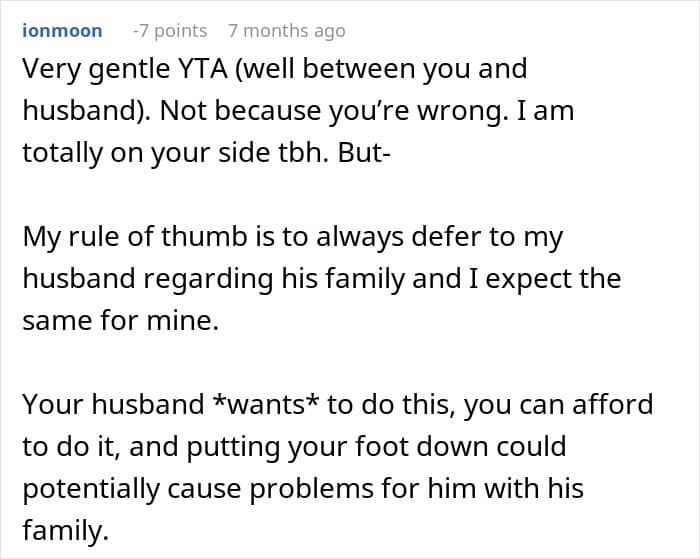Click the "7 months ago" timestamp
The width and height of the screenshot is (700, 559).
tap(287, 31)
